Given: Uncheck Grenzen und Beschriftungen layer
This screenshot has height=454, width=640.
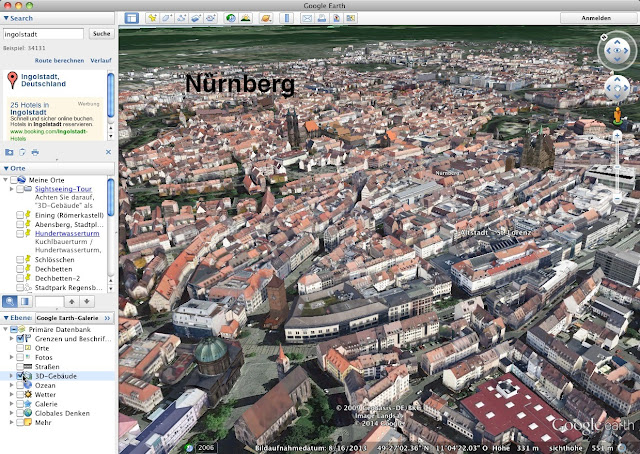Looking at the screenshot, I should [x=20, y=338].
